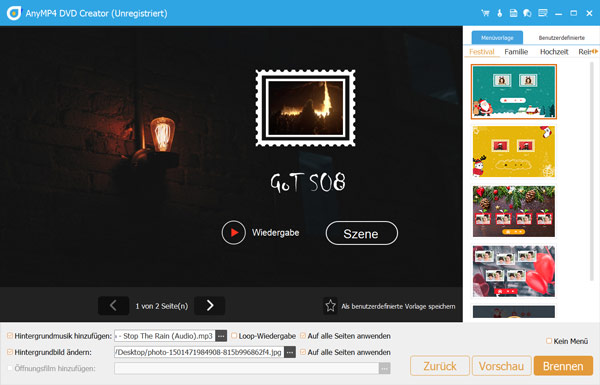Click the background music path field
Image resolution: width=600 pixels, height=385 pixels.
(165, 336)
